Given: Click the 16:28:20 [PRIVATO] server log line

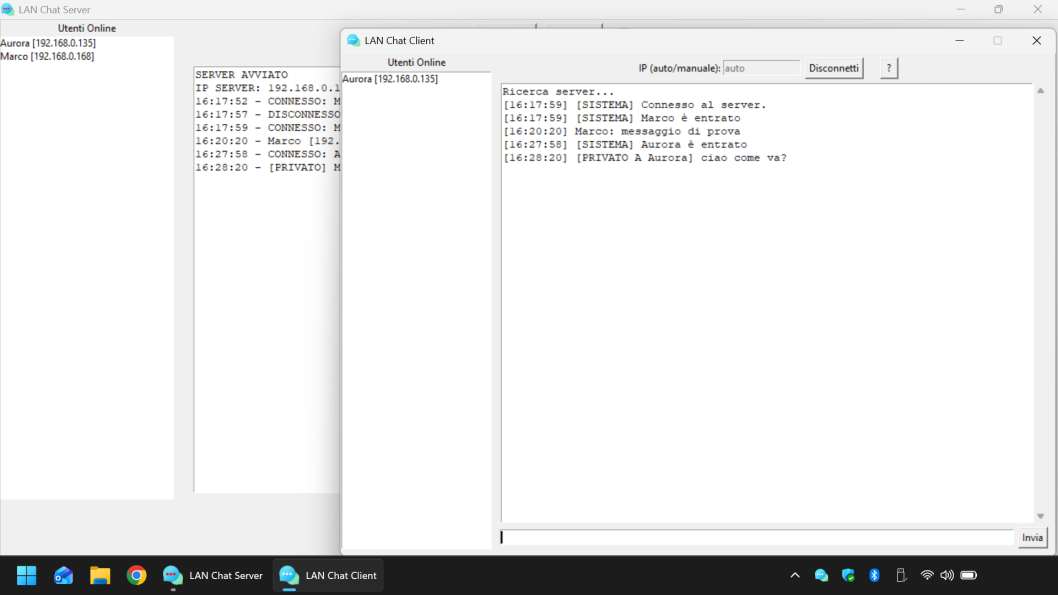Looking at the screenshot, I should tap(268, 167).
